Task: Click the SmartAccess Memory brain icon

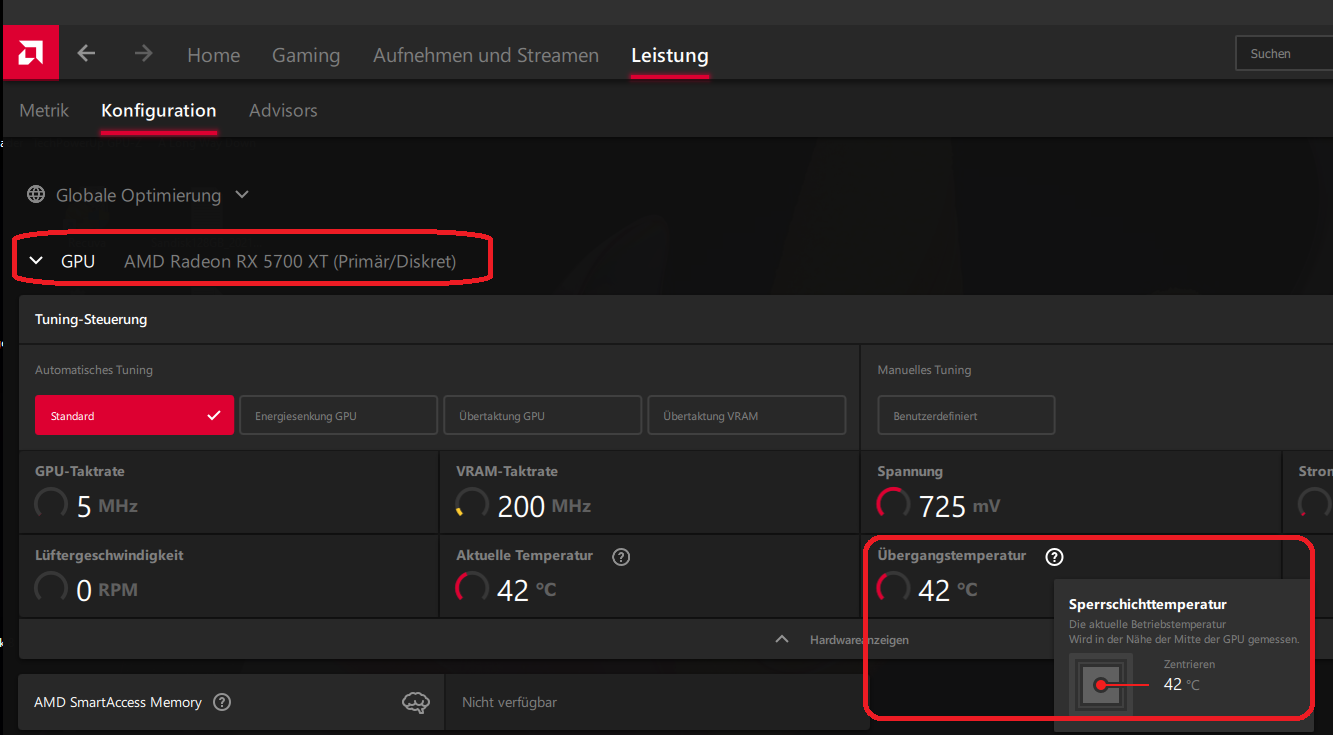Action: pos(416,703)
